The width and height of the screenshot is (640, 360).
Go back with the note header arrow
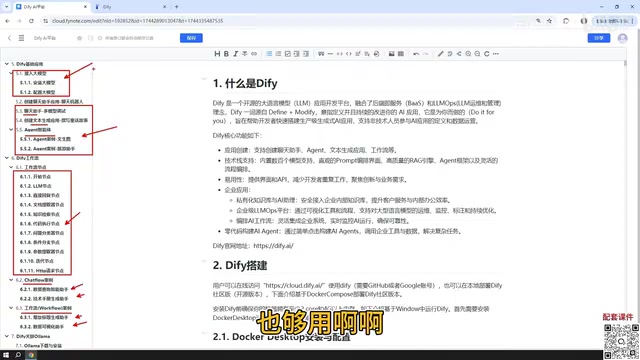click(9, 38)
